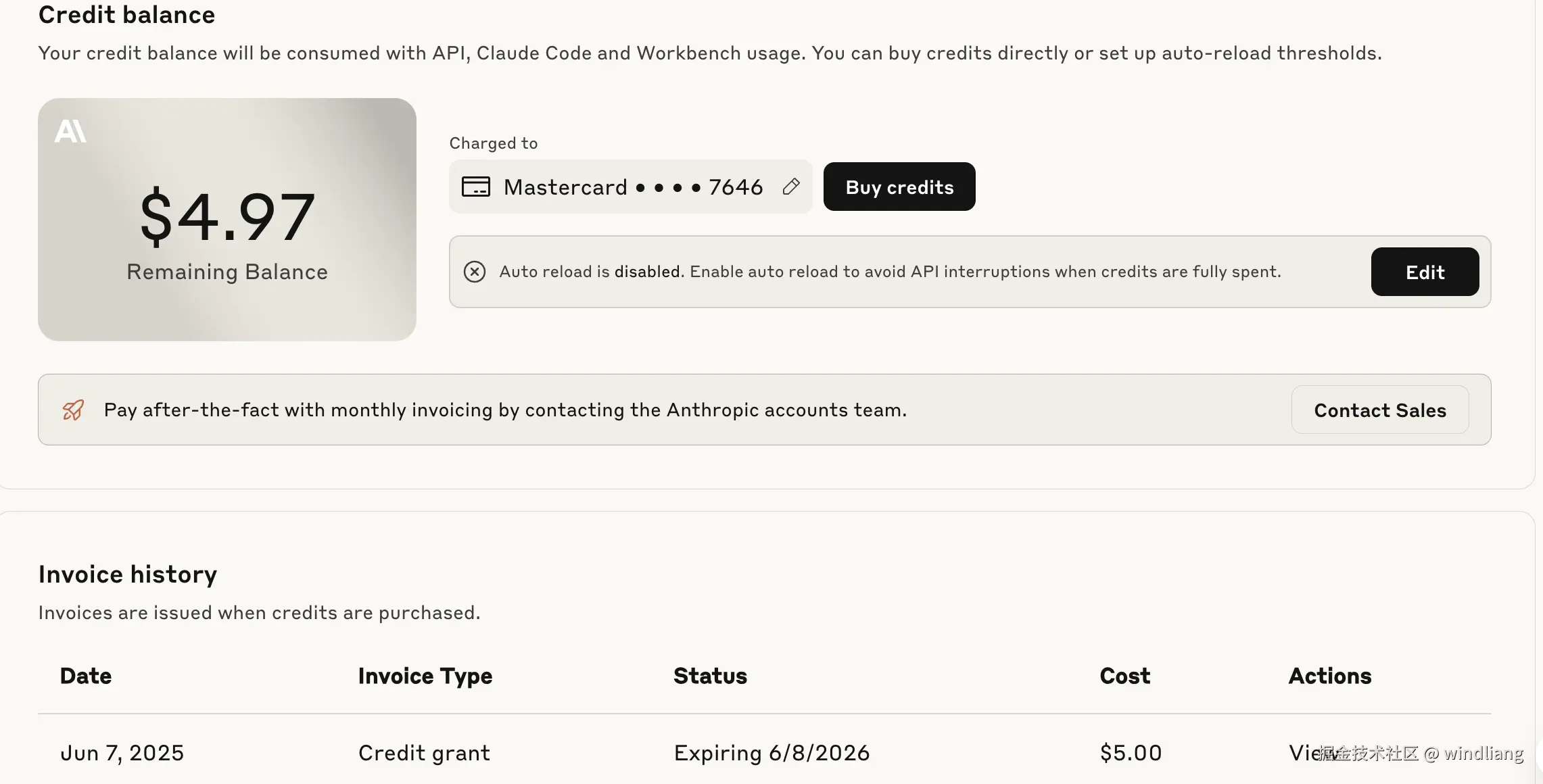Select the Jun 7, 2025 invoice date

pos(122,753)
